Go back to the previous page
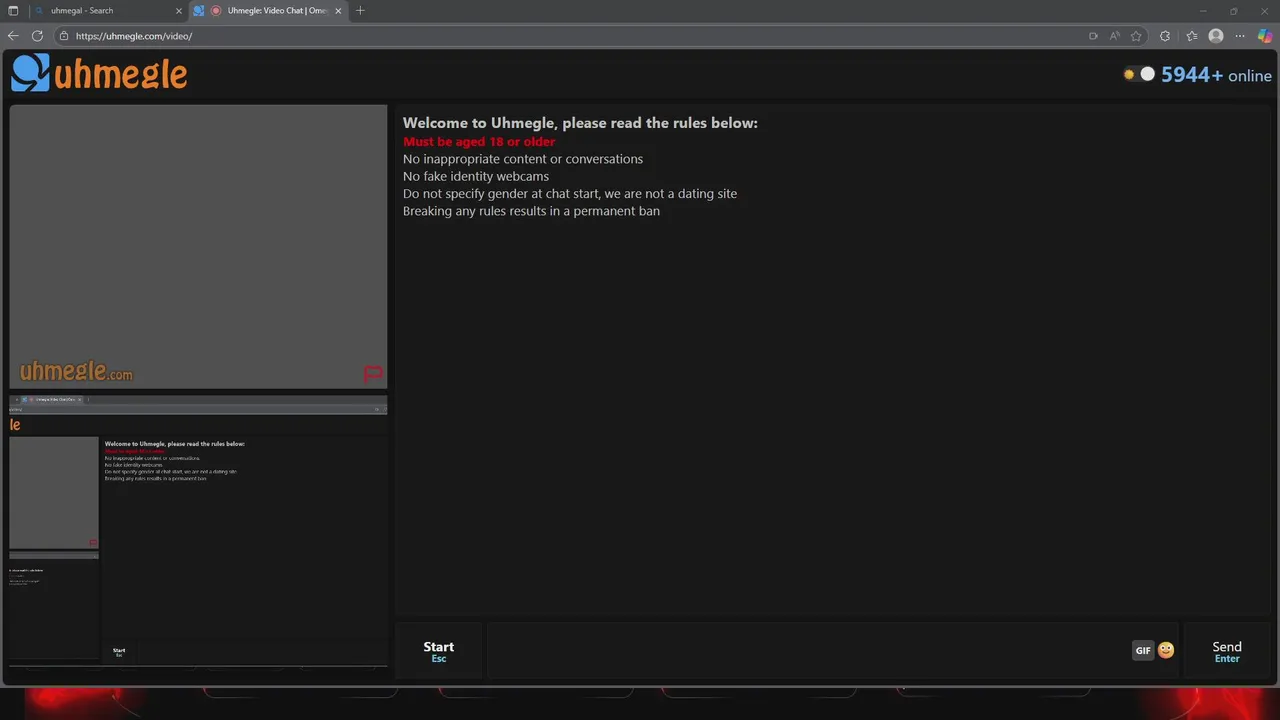Viewport: 1280px width, 720px height. pos(13,36)
